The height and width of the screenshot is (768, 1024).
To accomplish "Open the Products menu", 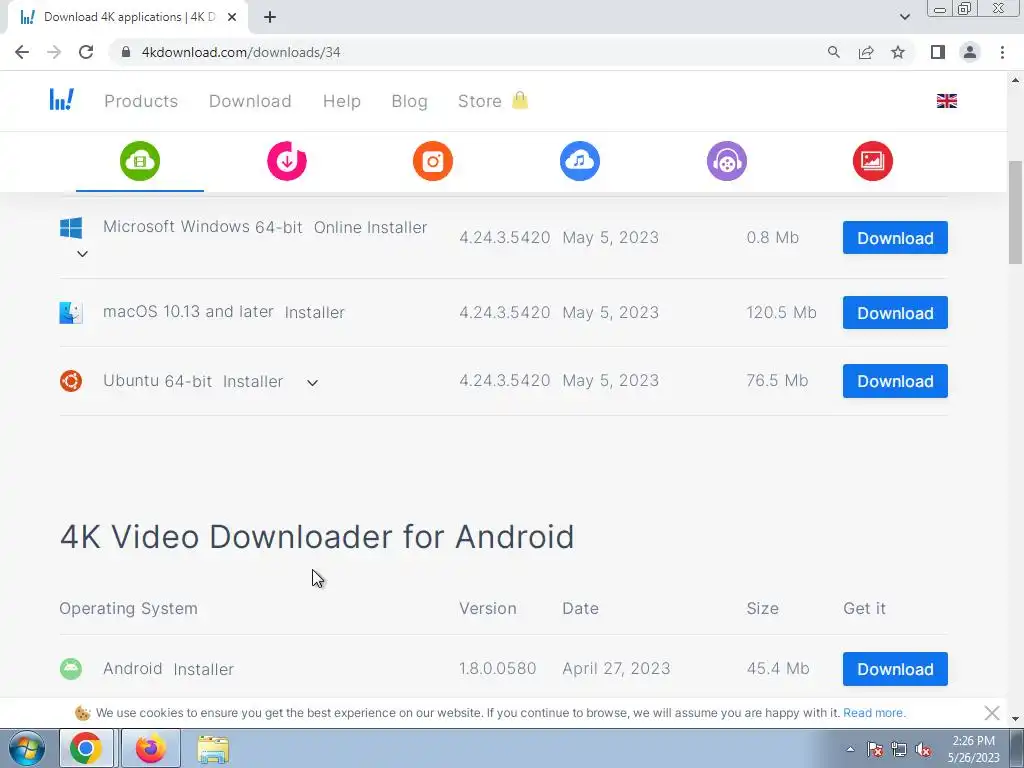I will coord(141,101).
